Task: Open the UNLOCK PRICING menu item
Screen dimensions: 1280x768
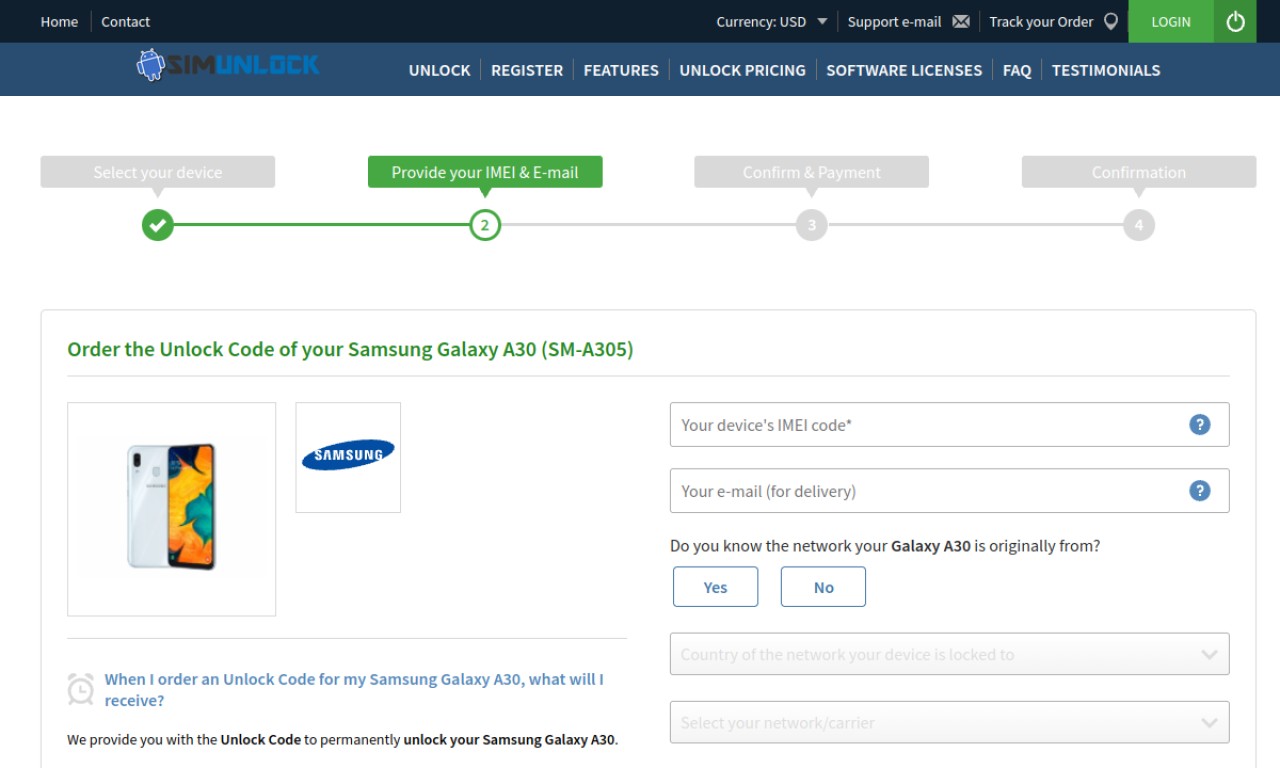Action: [x=742, y=70]
